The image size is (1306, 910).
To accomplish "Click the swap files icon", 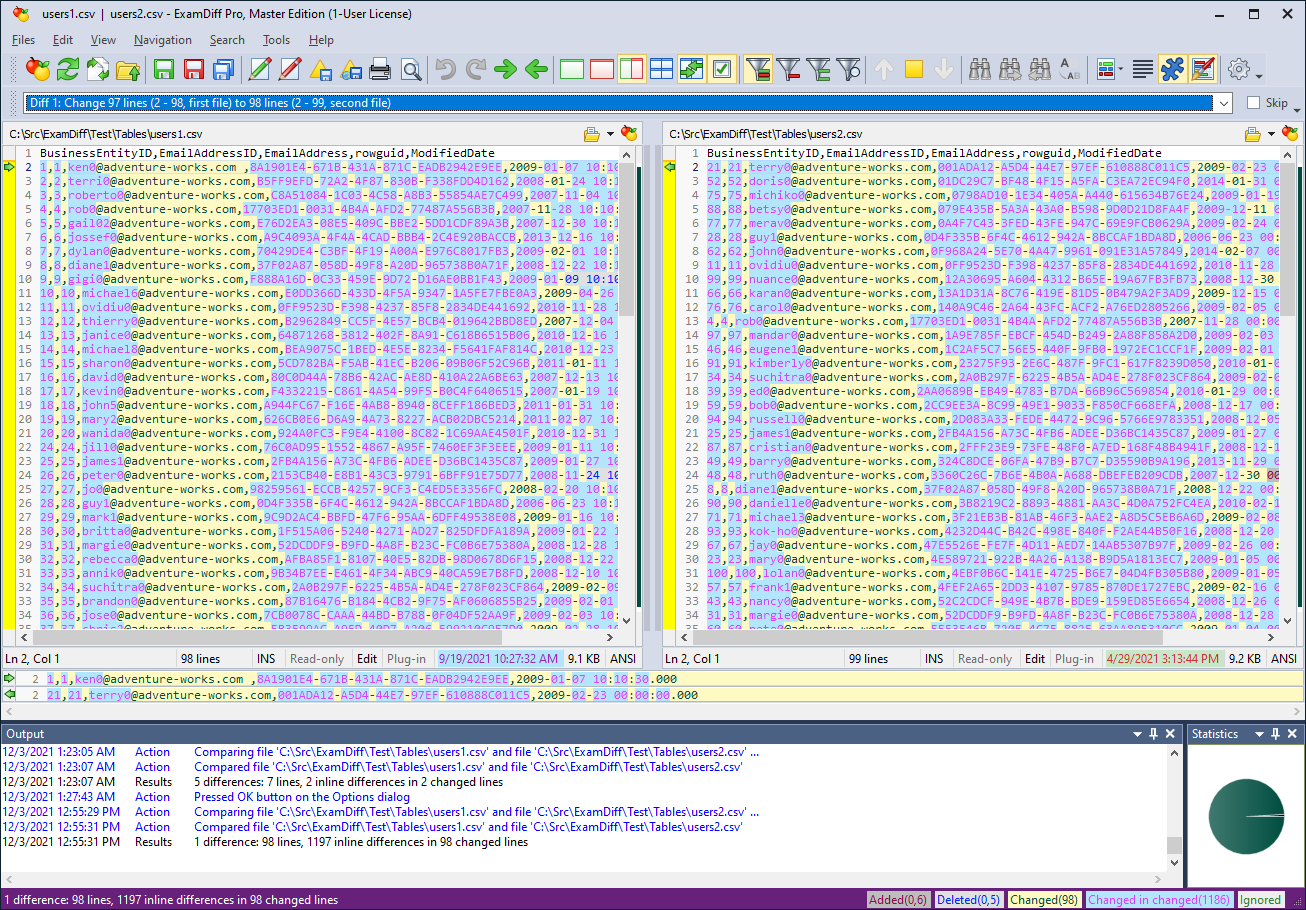I will point(98,69).
